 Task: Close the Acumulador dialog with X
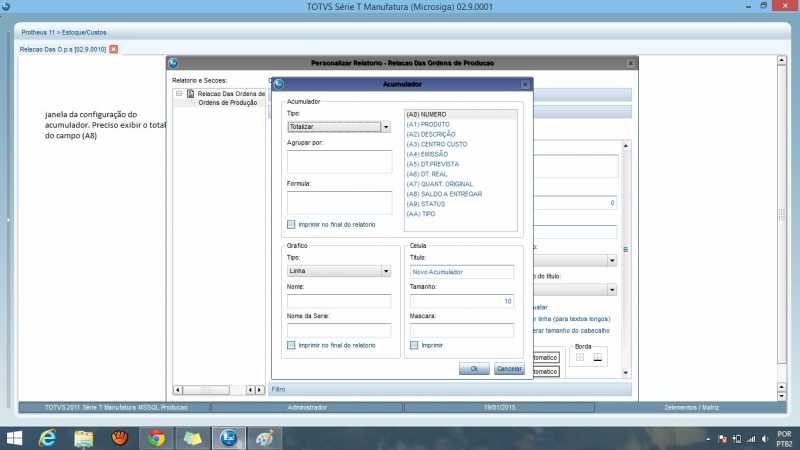tap(525, 84)
